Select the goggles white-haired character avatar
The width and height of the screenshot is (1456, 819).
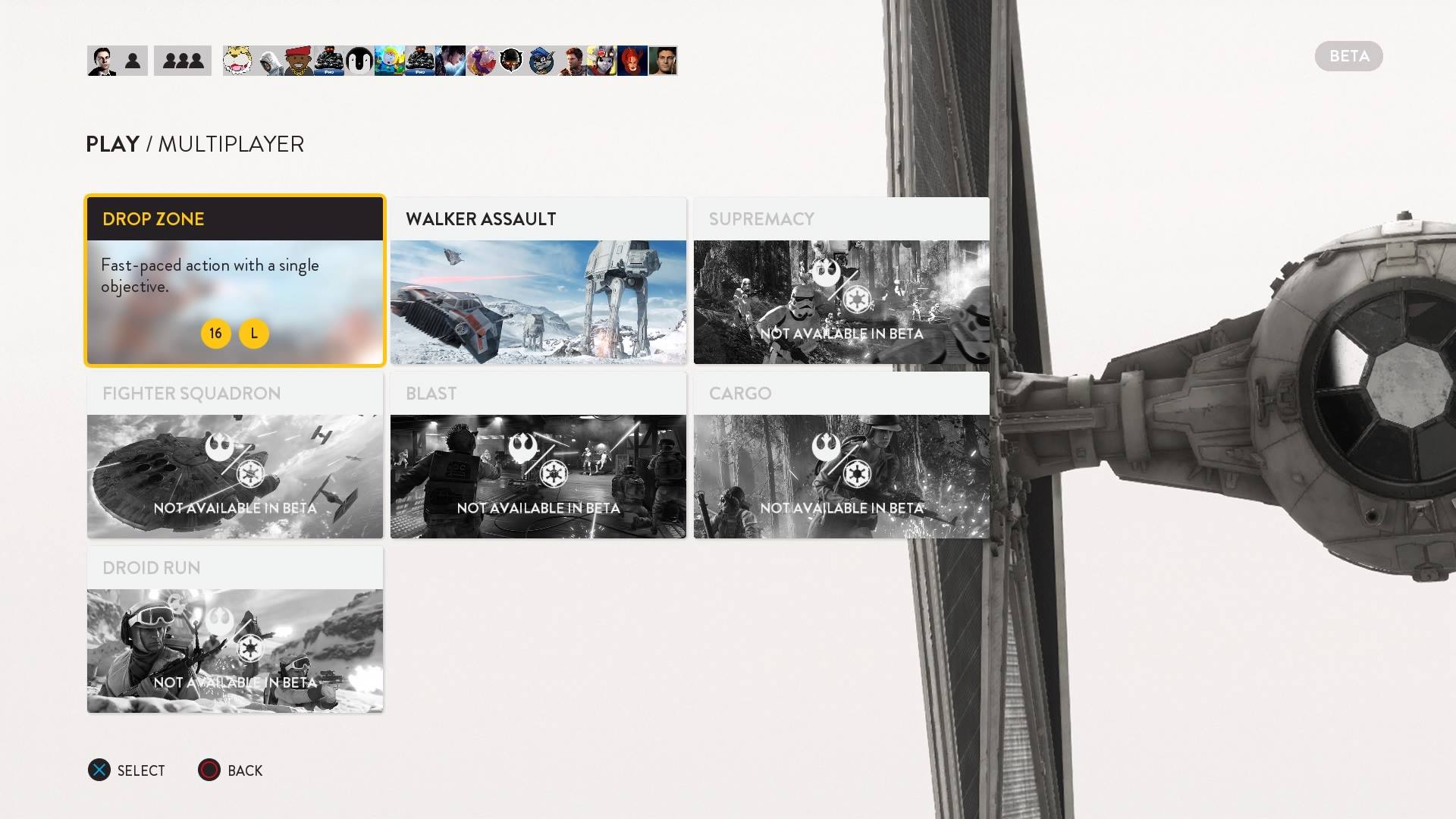tap(602, 61)
